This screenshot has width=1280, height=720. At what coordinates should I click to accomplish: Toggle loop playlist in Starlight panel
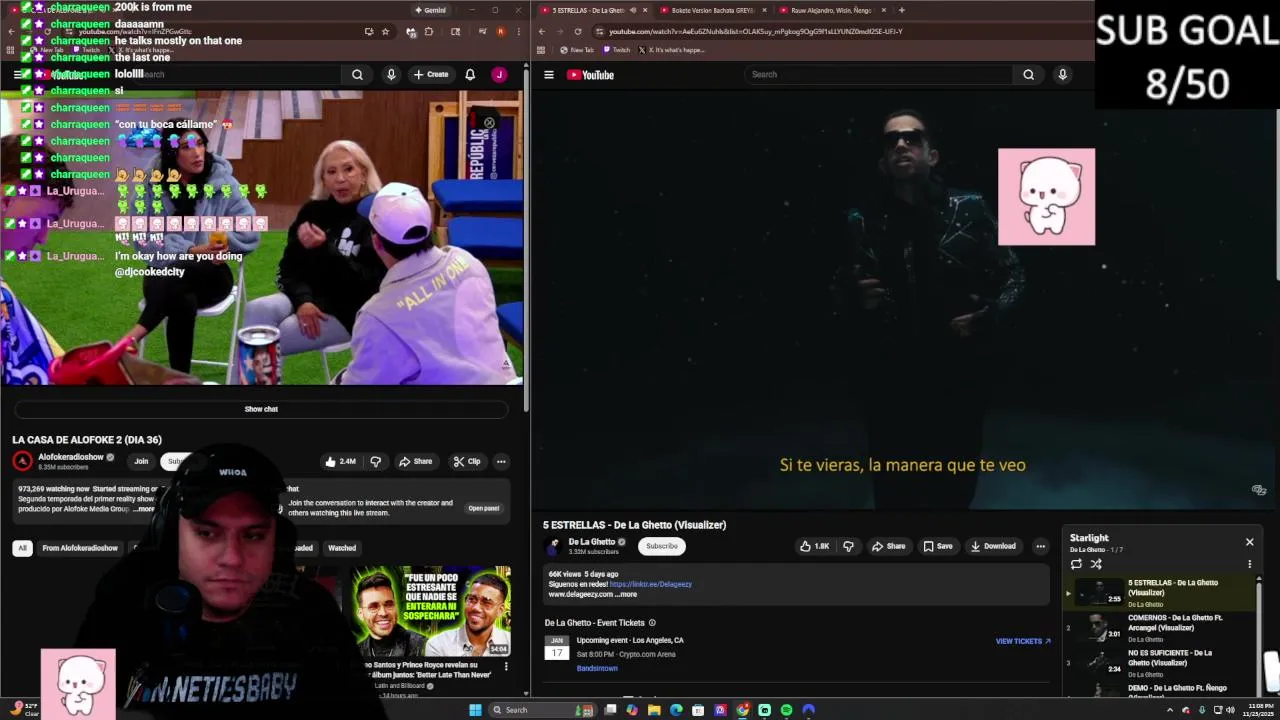(1076, 564)
